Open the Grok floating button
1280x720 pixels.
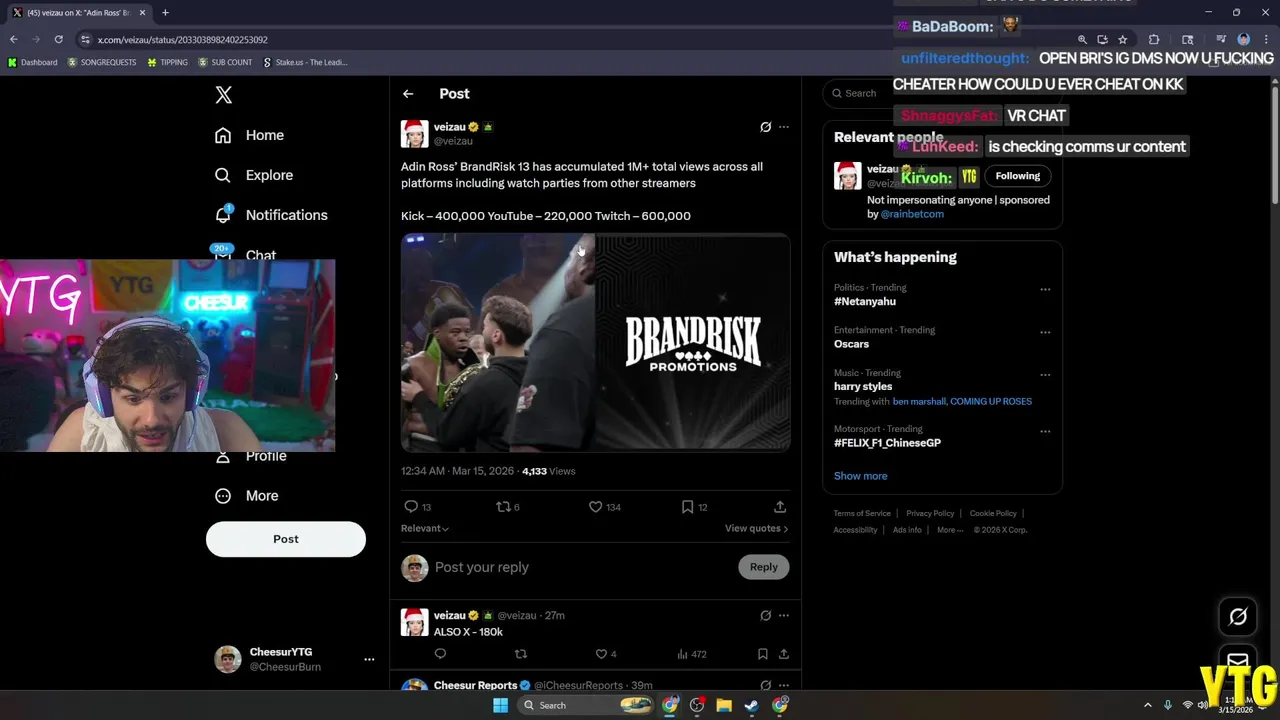tap(1238, 617)
